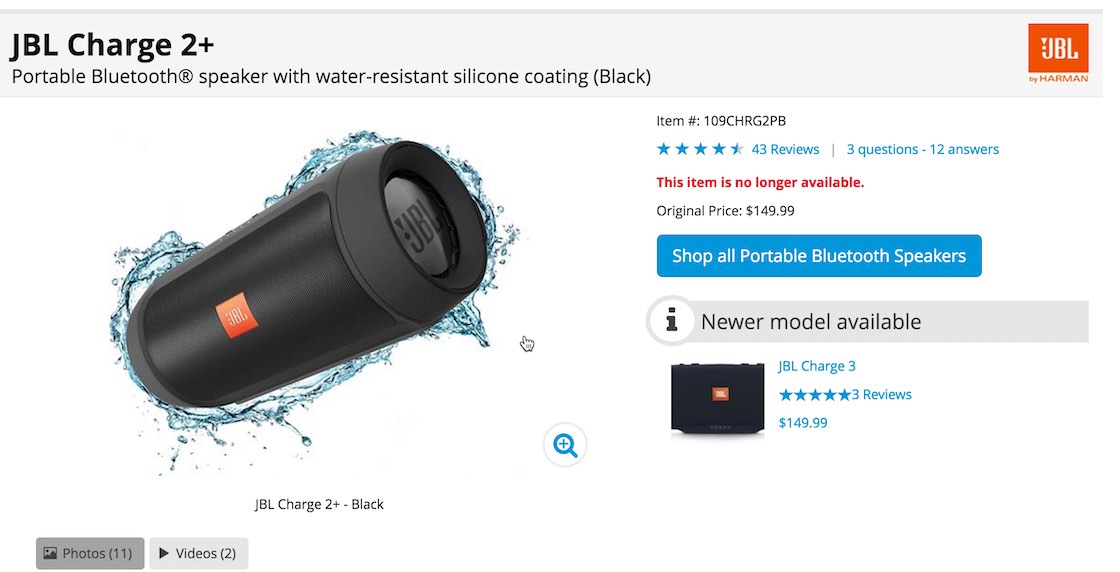
Task: Click the JBL Charge 2+ page title
Action: [112, 45]
